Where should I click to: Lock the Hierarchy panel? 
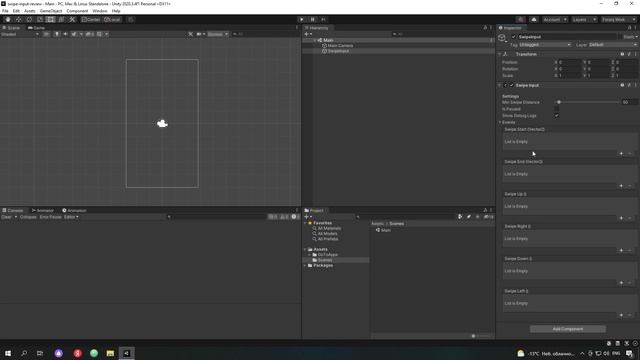coord(485,28)
